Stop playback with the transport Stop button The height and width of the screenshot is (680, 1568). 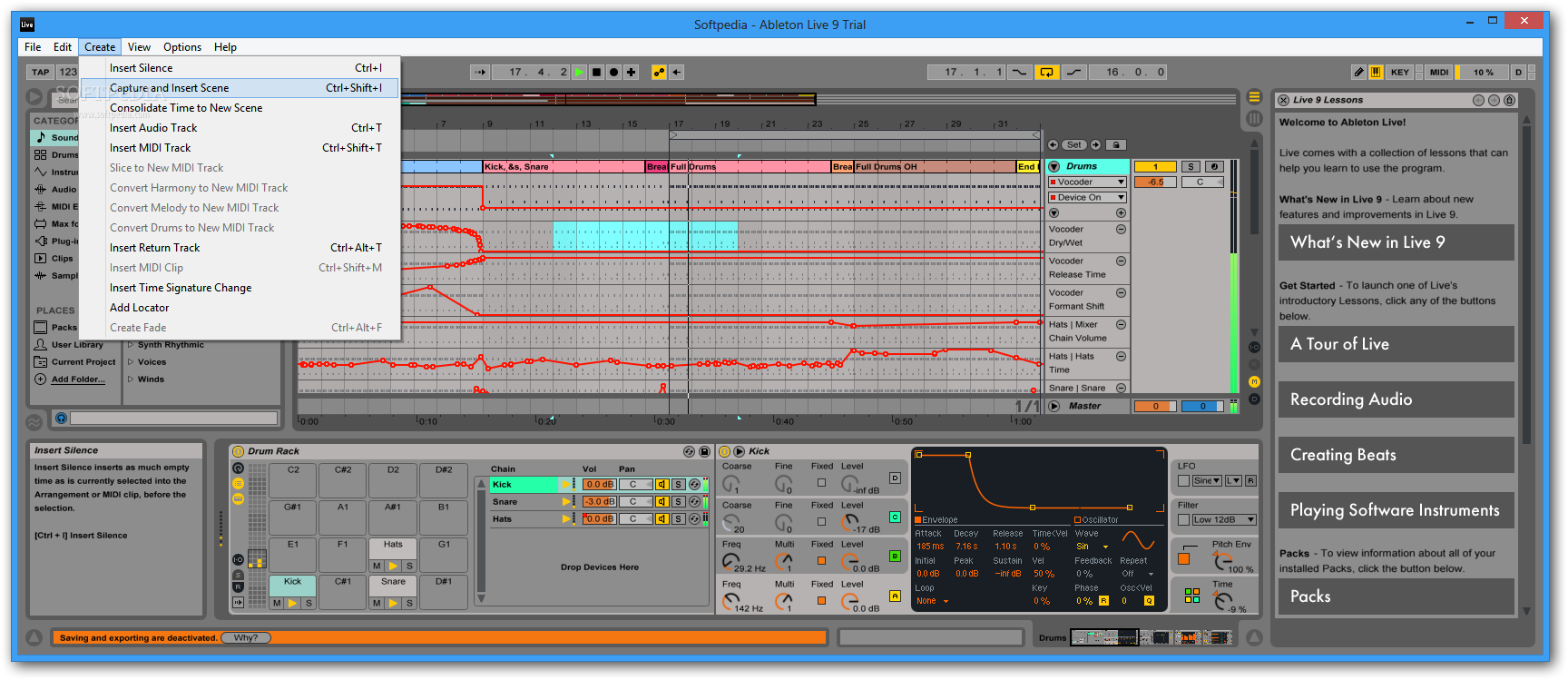click(x=596, y=72)
